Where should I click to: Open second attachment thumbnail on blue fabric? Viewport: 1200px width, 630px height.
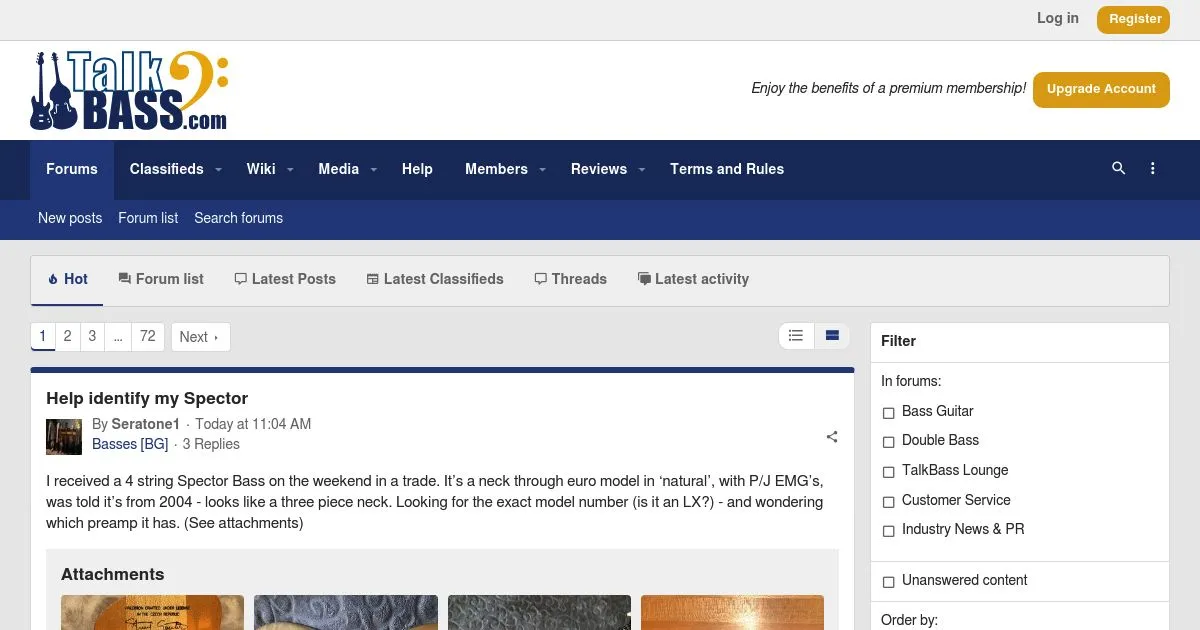pos(345,612)
